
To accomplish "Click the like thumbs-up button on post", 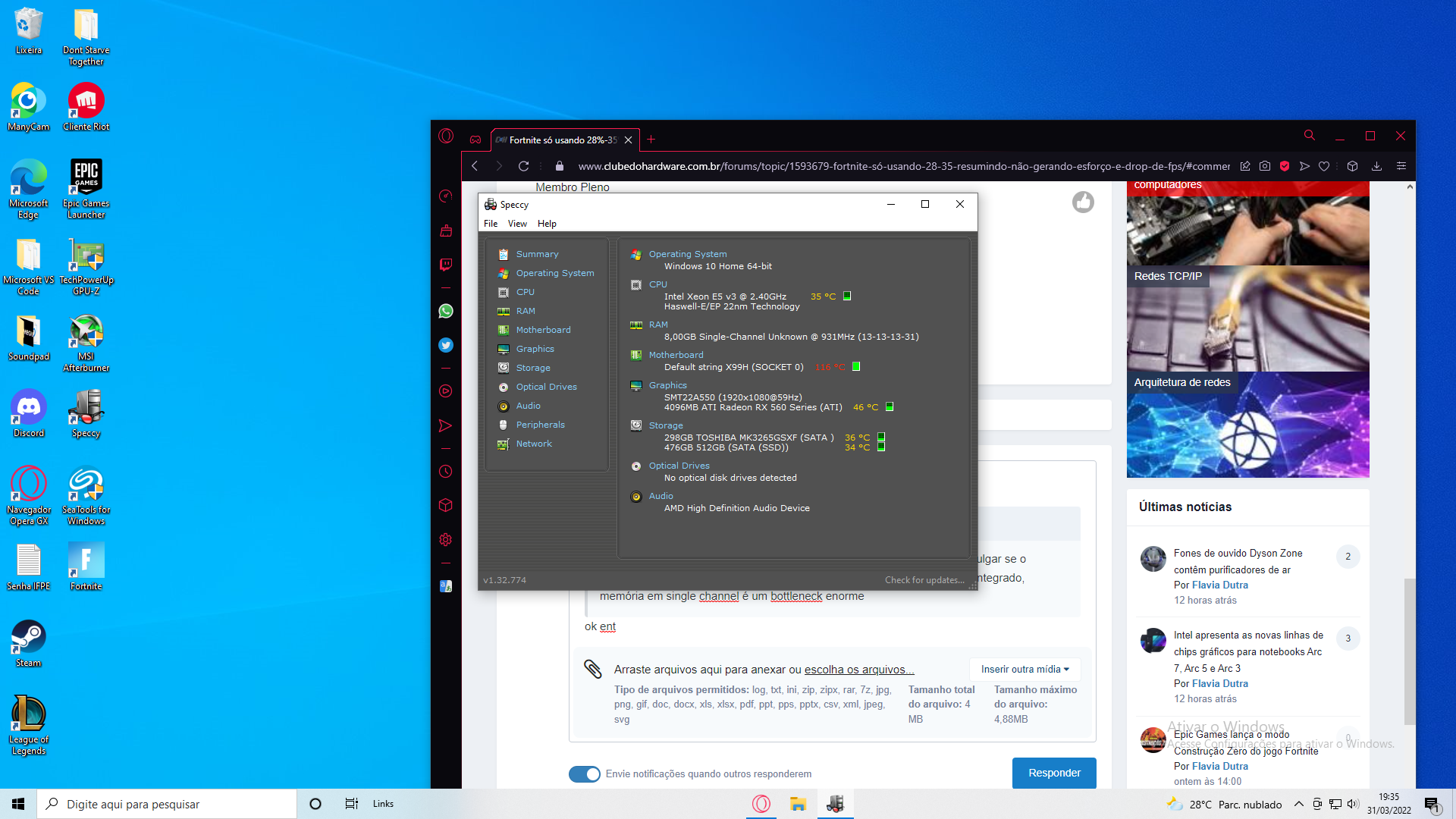I will (1083, 202).
